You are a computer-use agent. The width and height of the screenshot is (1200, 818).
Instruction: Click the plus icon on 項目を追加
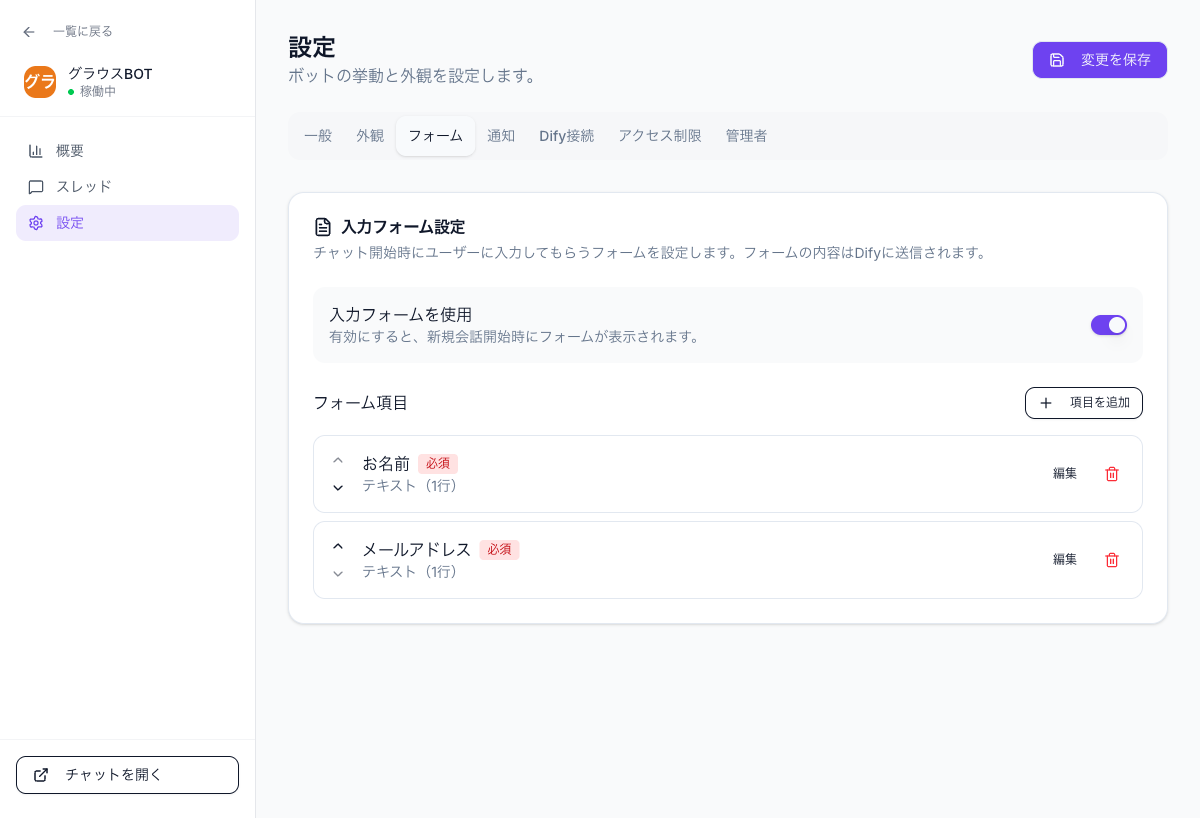tap(1046, 403)
